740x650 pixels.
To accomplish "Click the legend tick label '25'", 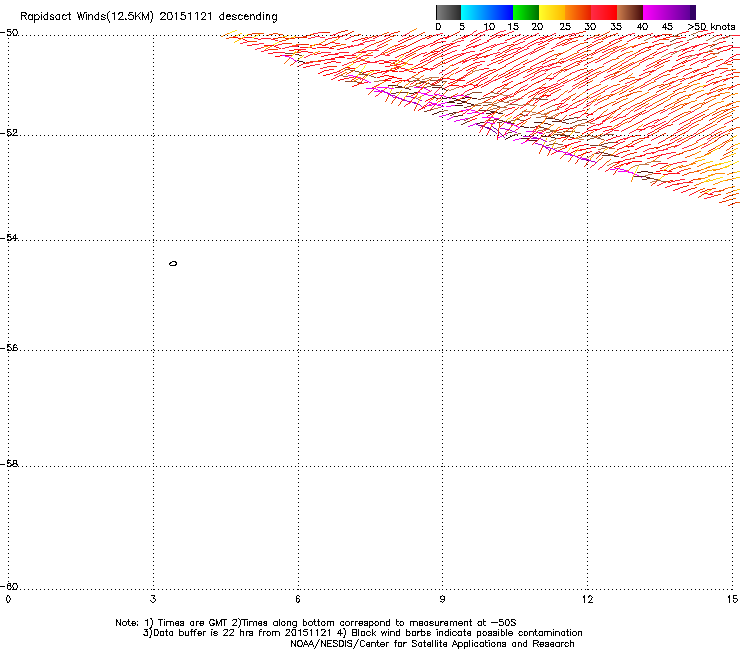I will coord(565,27).
